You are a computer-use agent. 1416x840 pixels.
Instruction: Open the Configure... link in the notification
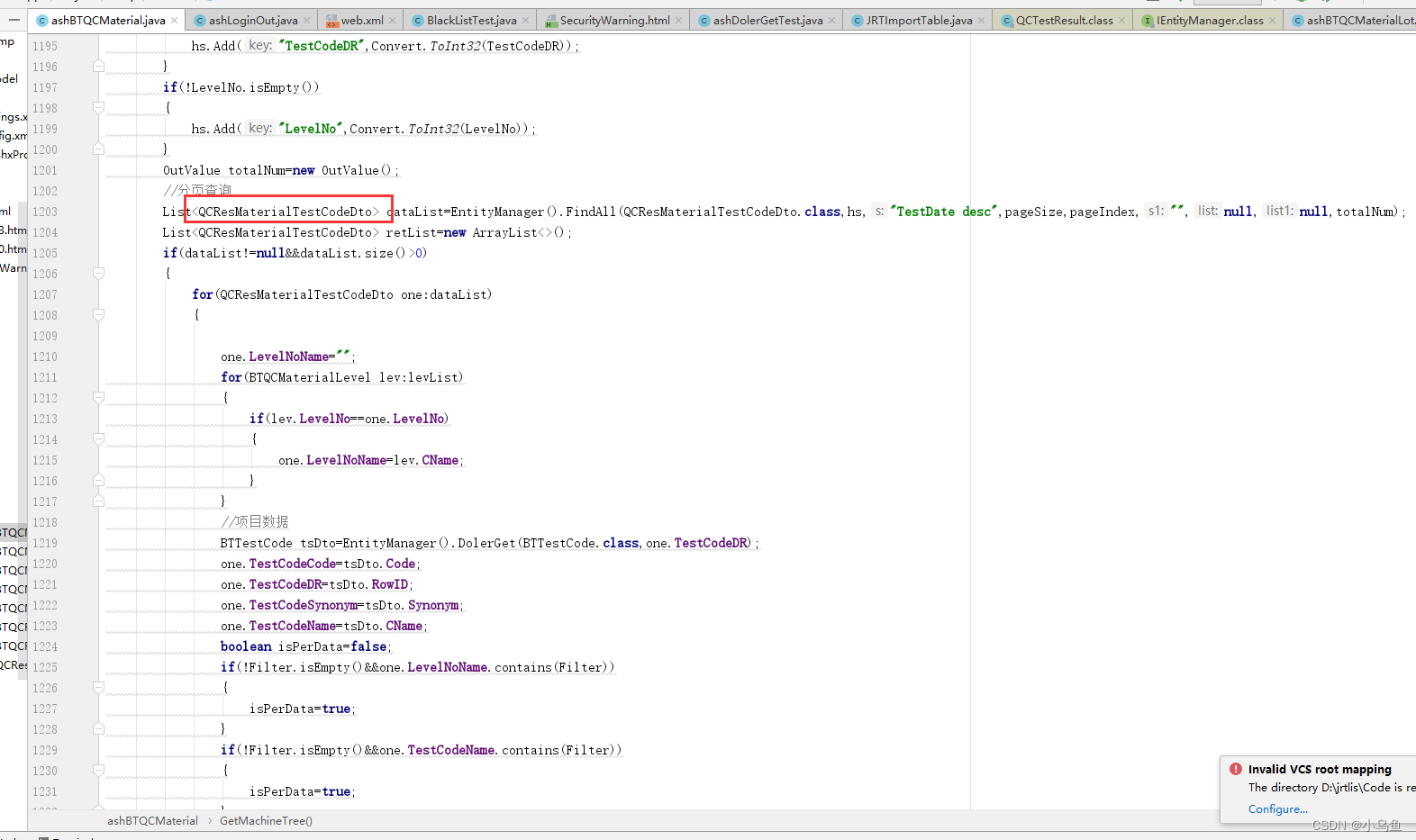pos(1277,808)
